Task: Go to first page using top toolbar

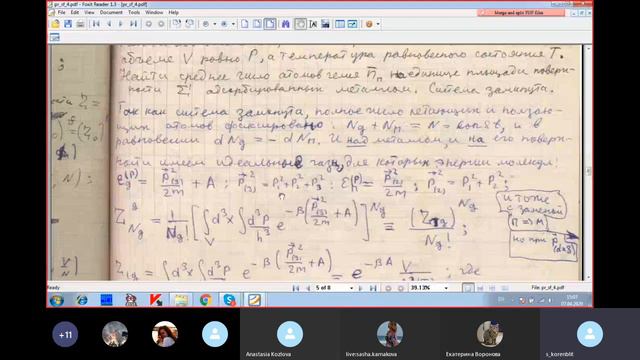Action: pos(96,24)
